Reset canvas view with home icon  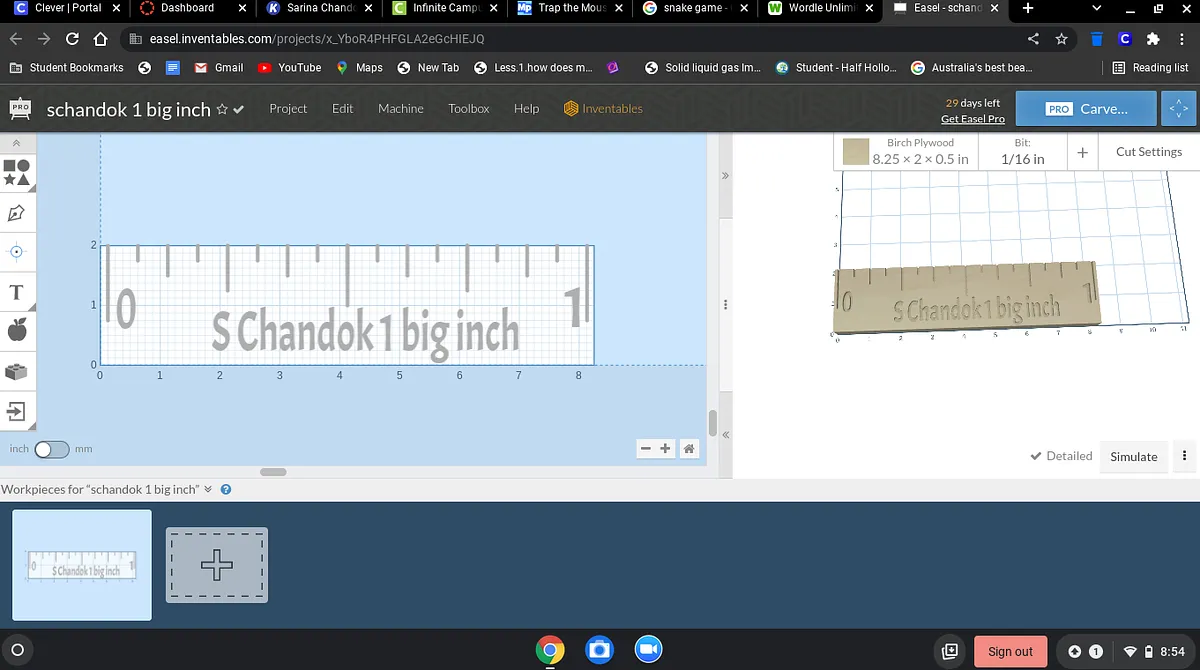(x=688, y=449)
